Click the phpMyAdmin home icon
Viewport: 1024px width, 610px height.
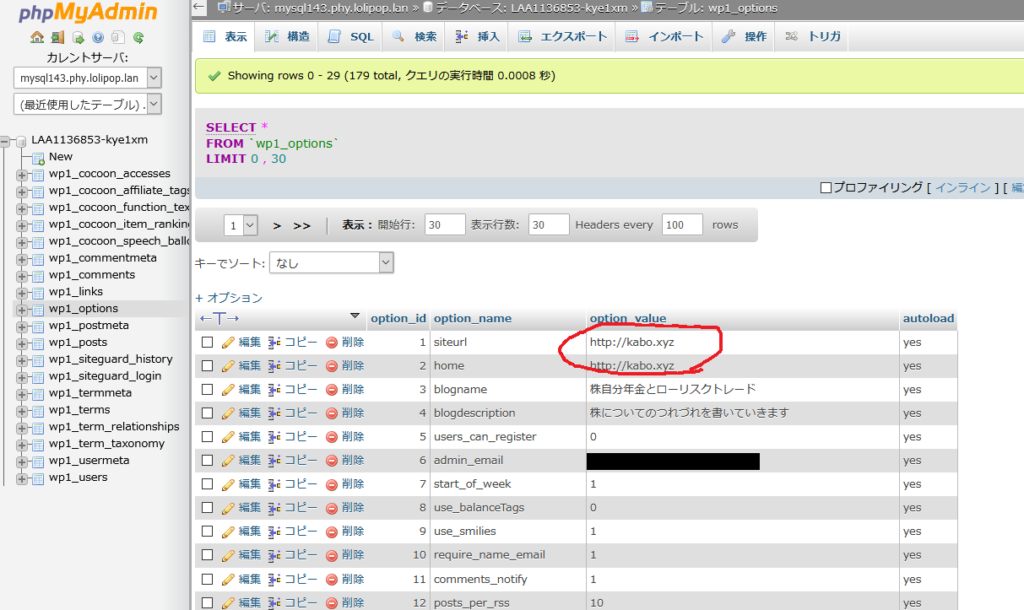(x=37, y=38)
